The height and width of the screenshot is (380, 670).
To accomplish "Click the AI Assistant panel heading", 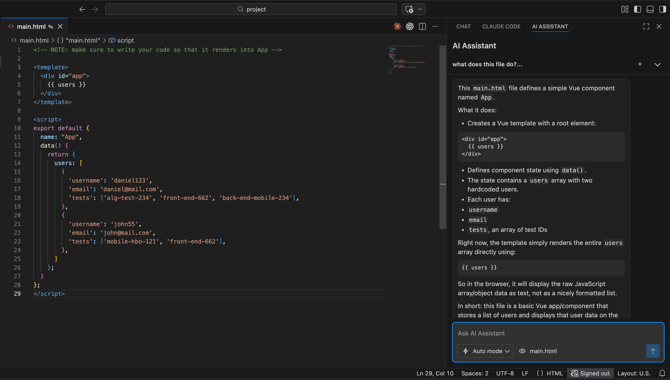I will click(474, 46).
